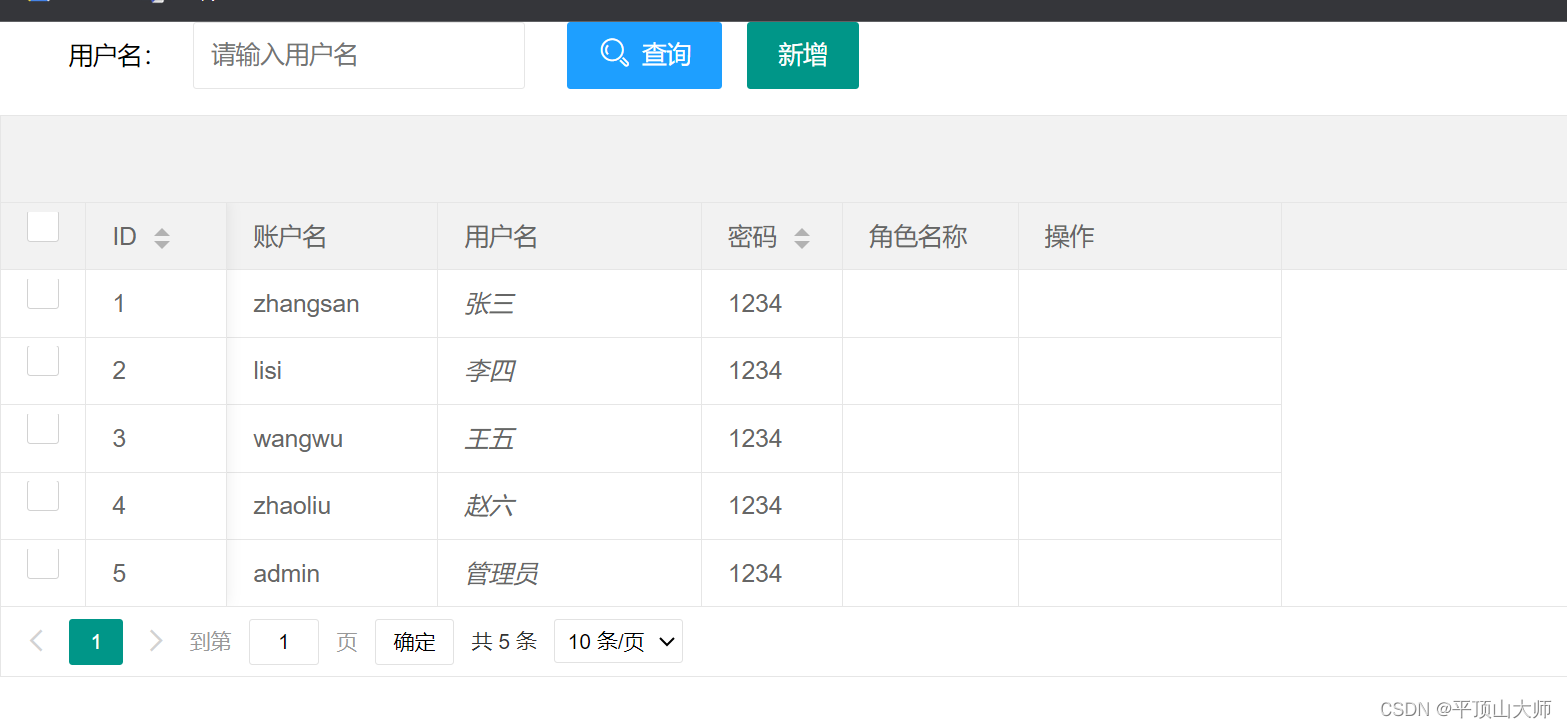Click the admin account name cell
The width and height of the screenshot is (1567, 728).
tap(332, 574)
